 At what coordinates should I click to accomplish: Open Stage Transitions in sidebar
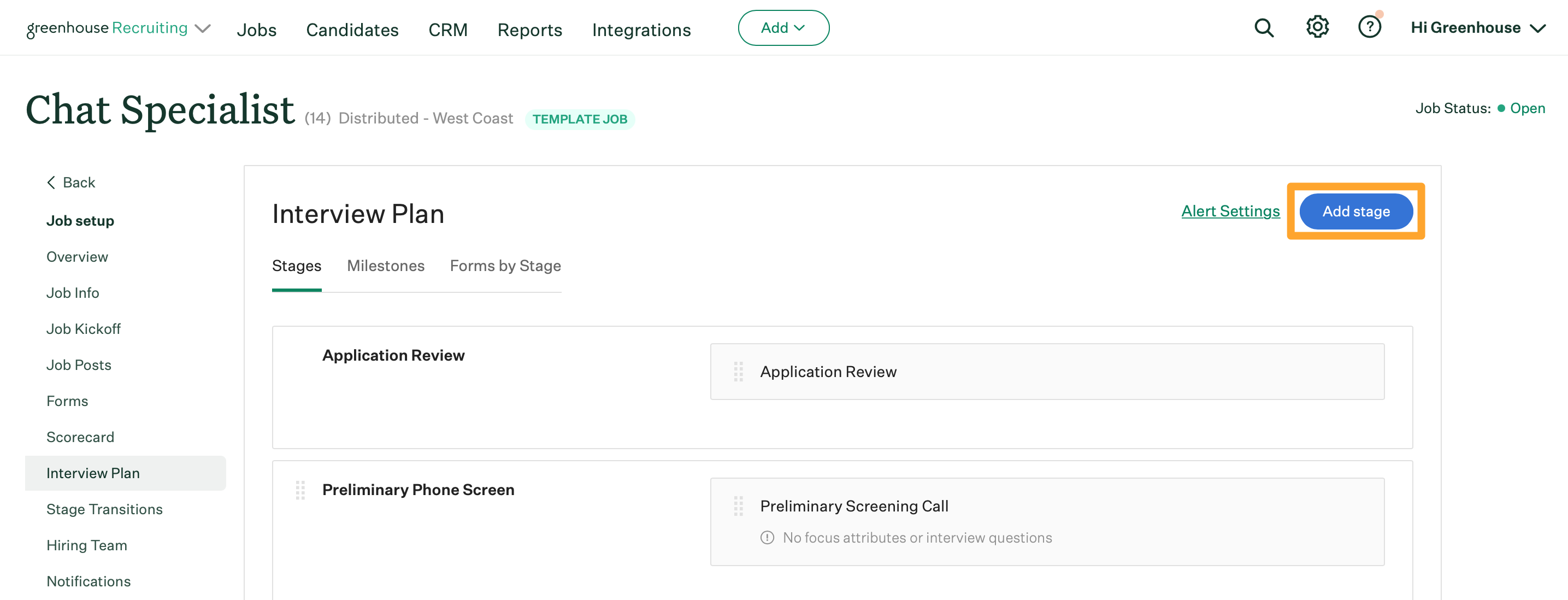[104, 509]
